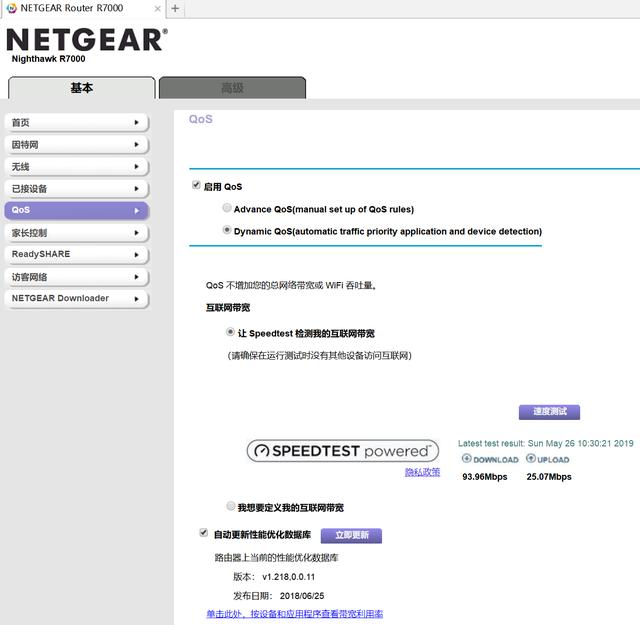Switch to the 高级 tab

click(x=232, y=88)
